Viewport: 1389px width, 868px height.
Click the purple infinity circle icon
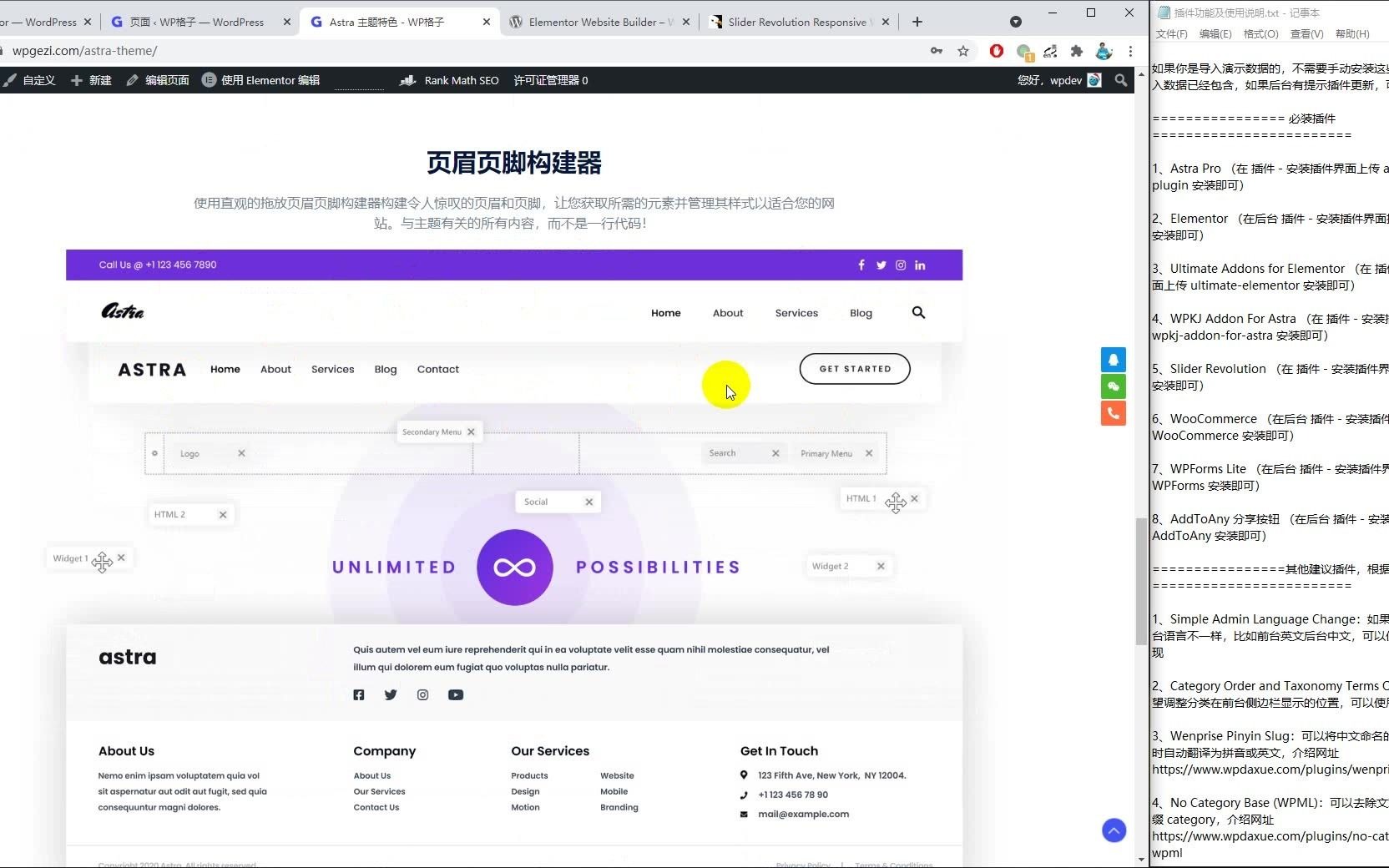[515, 568]
